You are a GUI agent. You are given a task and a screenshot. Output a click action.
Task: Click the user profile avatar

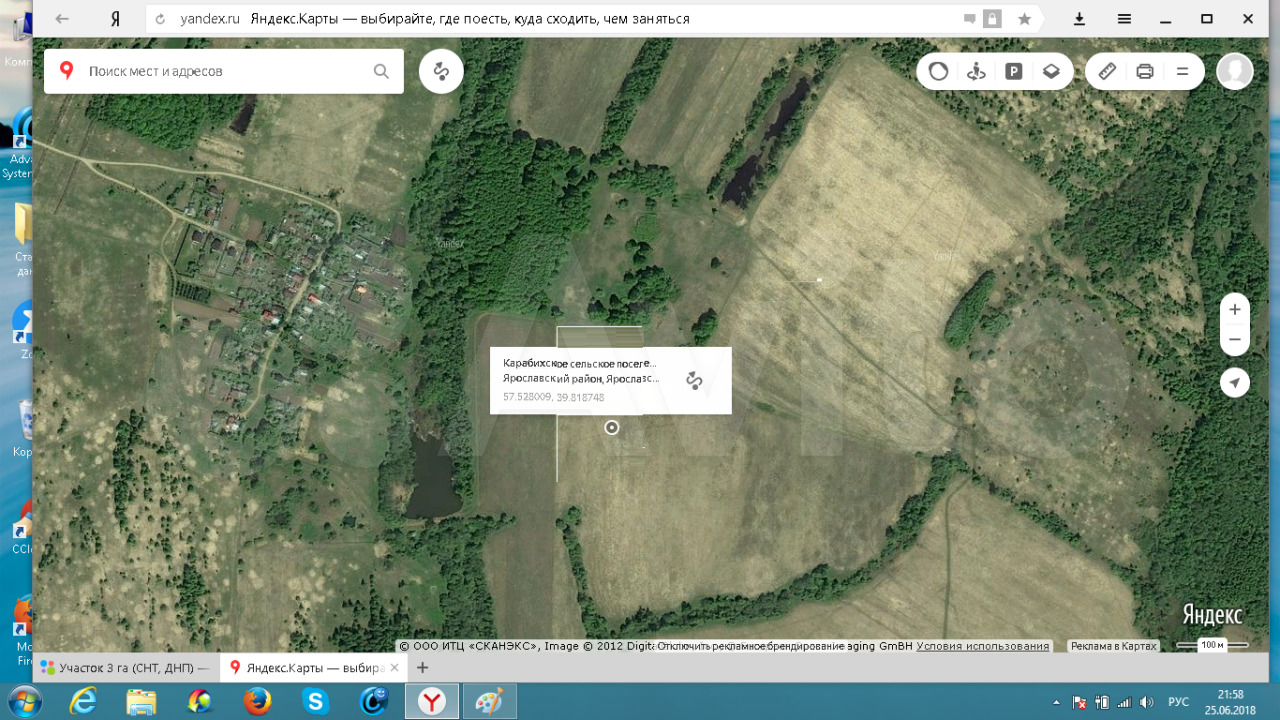coord(1235,71)
